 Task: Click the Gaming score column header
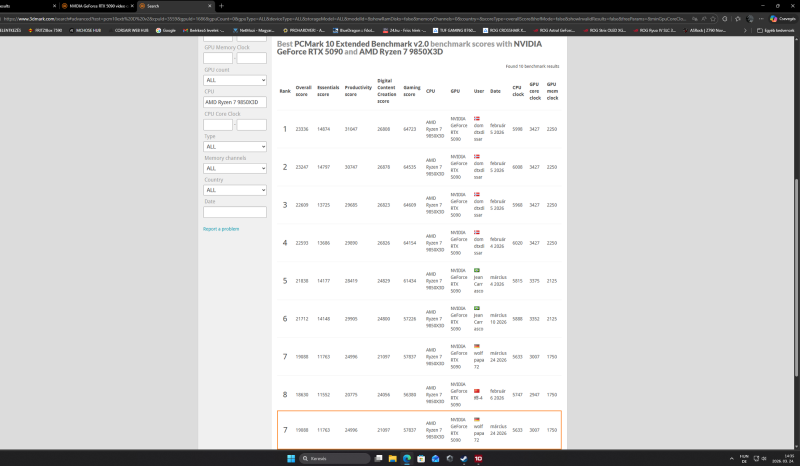point(412,91)
